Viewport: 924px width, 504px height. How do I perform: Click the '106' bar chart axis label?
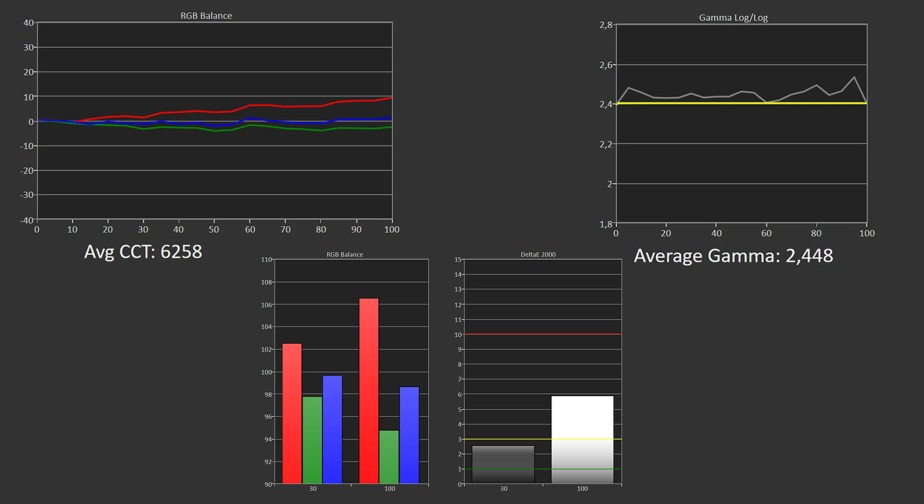[266, 305]
